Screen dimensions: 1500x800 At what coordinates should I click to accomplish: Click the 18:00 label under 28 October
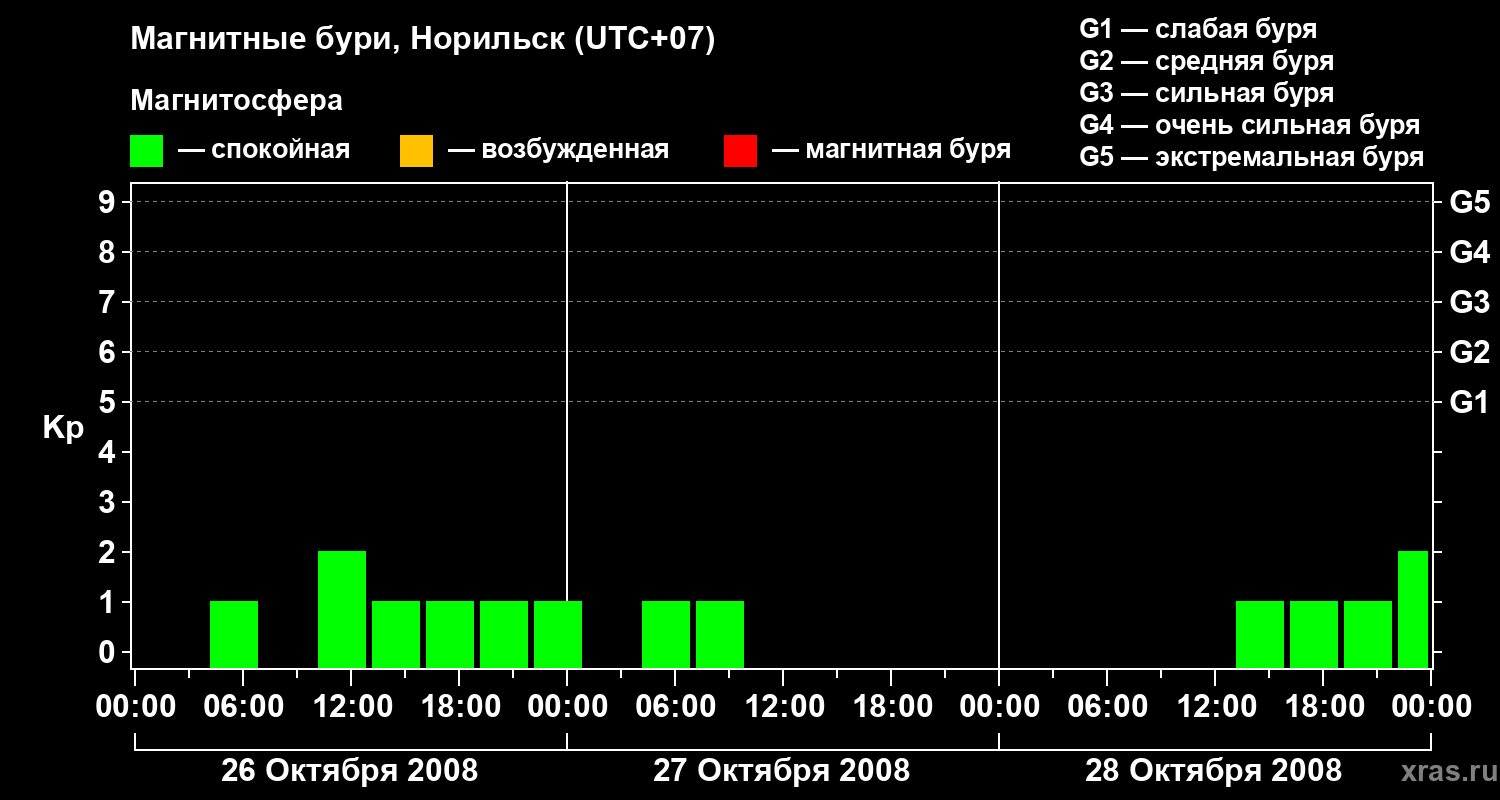point(1323,706)
